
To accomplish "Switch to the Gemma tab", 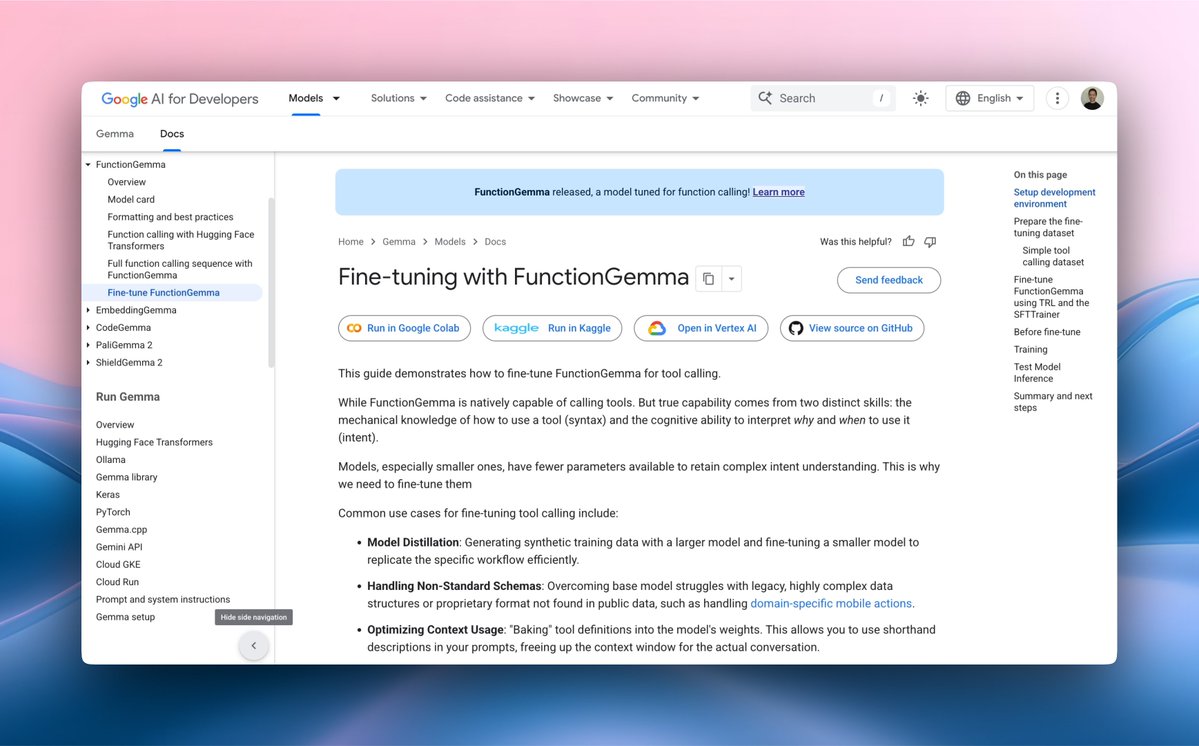I will (115, 134).
